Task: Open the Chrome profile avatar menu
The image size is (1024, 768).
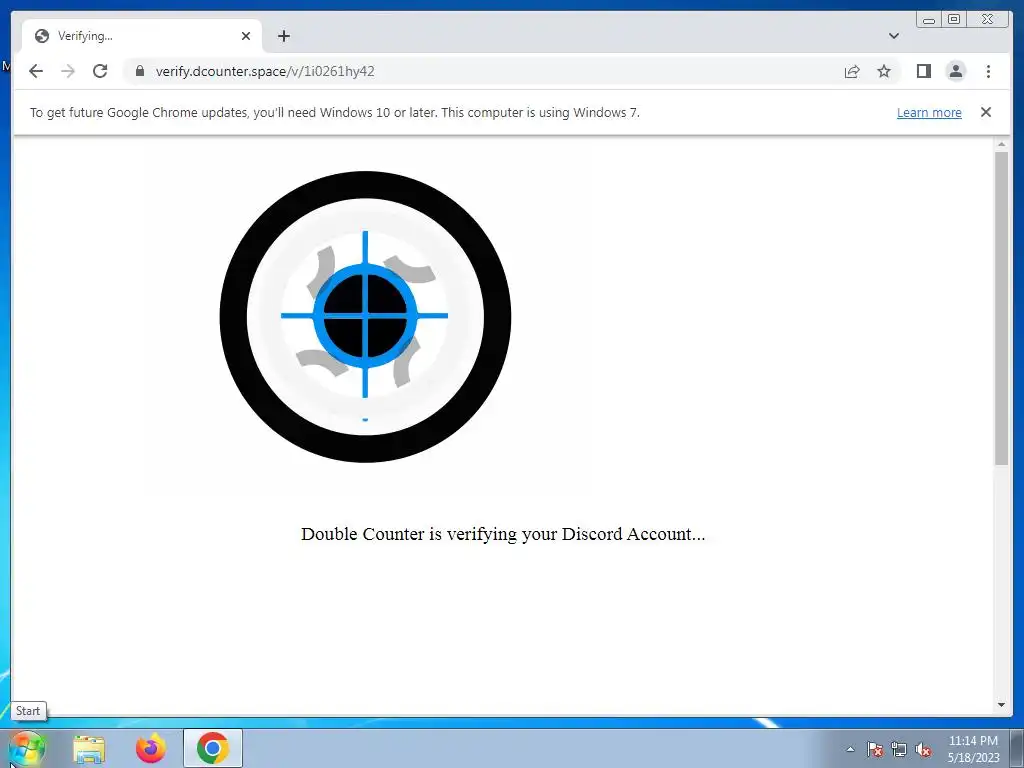Action: [955, 71]
